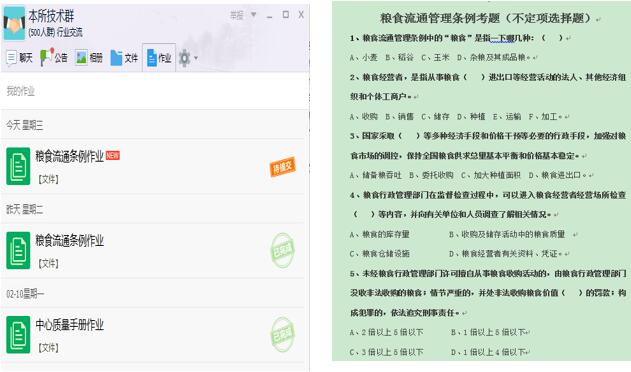Click the red NEW badge
The image size is (631, 372).
click(113, 155)
